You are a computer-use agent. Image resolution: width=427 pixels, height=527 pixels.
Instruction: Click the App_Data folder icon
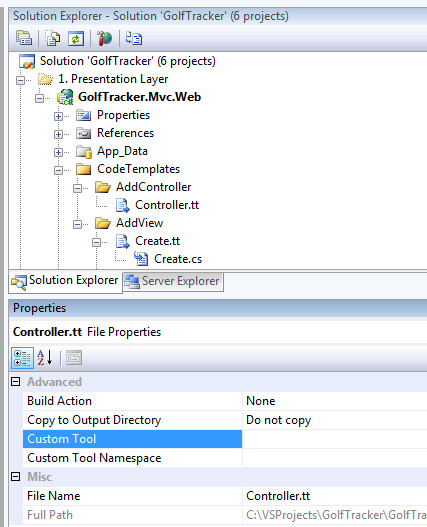click(83, 152)
